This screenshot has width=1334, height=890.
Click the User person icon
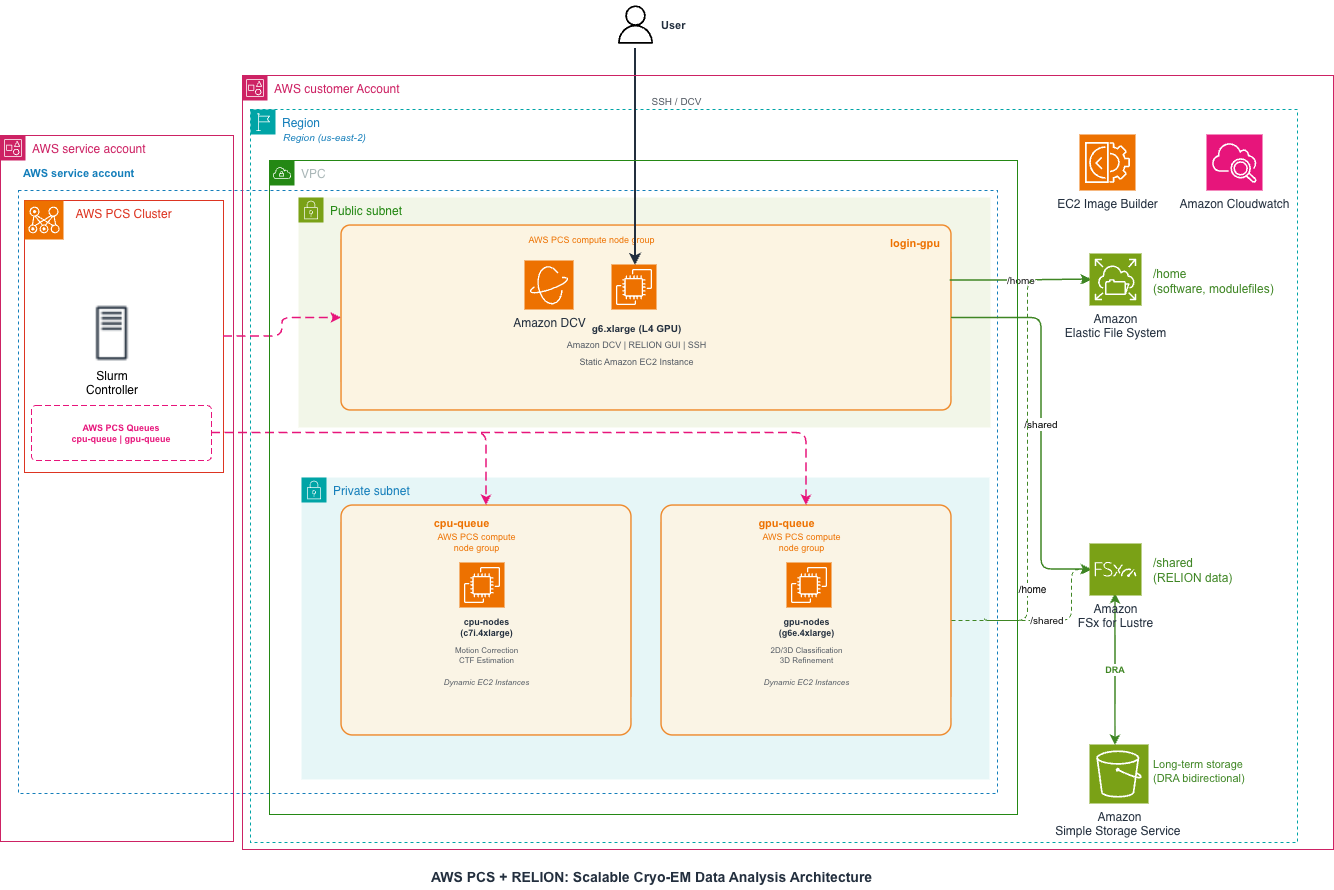tap(635, 25)
